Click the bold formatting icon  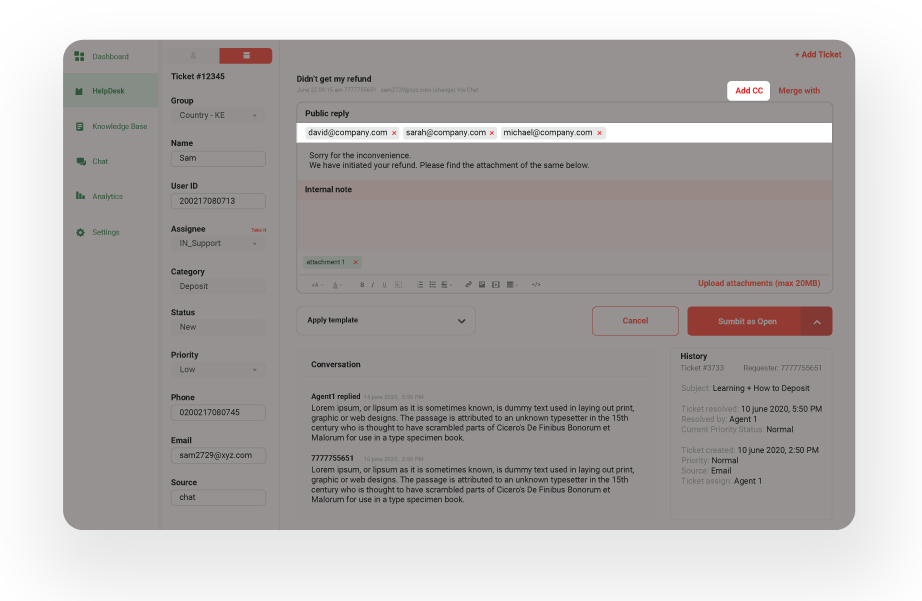pyautogui.click(x=362, y=285)
